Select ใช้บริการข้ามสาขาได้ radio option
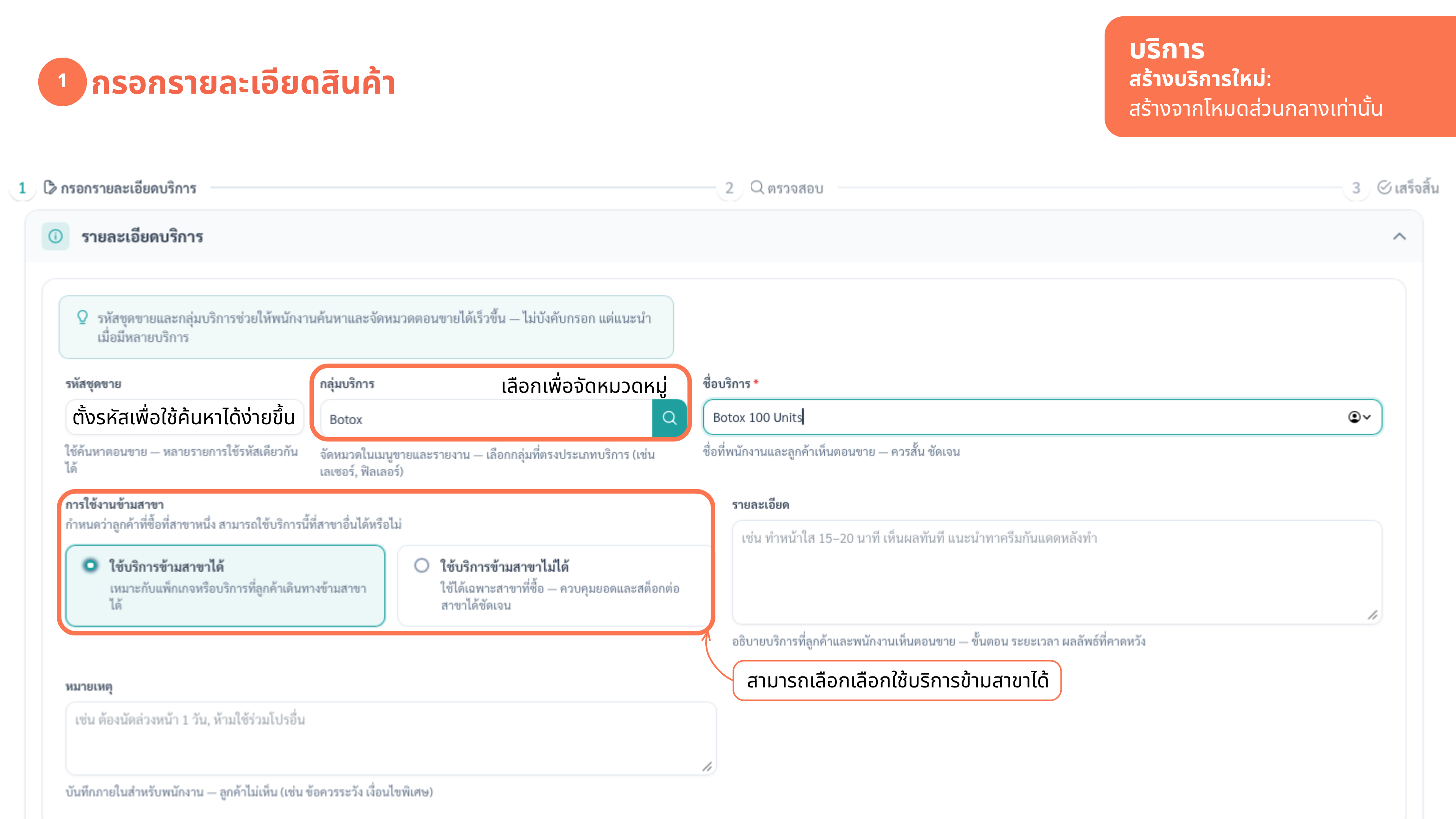 pos(91,565)
